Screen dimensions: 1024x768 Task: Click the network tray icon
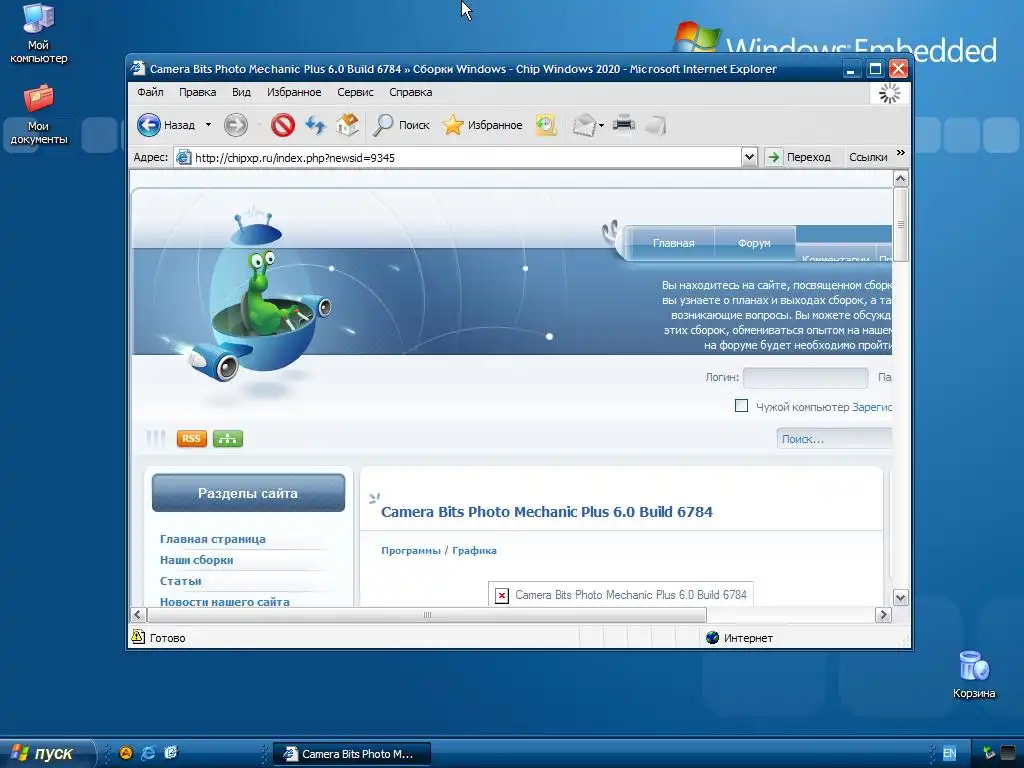pyautogui.click(x=988, y=754)
